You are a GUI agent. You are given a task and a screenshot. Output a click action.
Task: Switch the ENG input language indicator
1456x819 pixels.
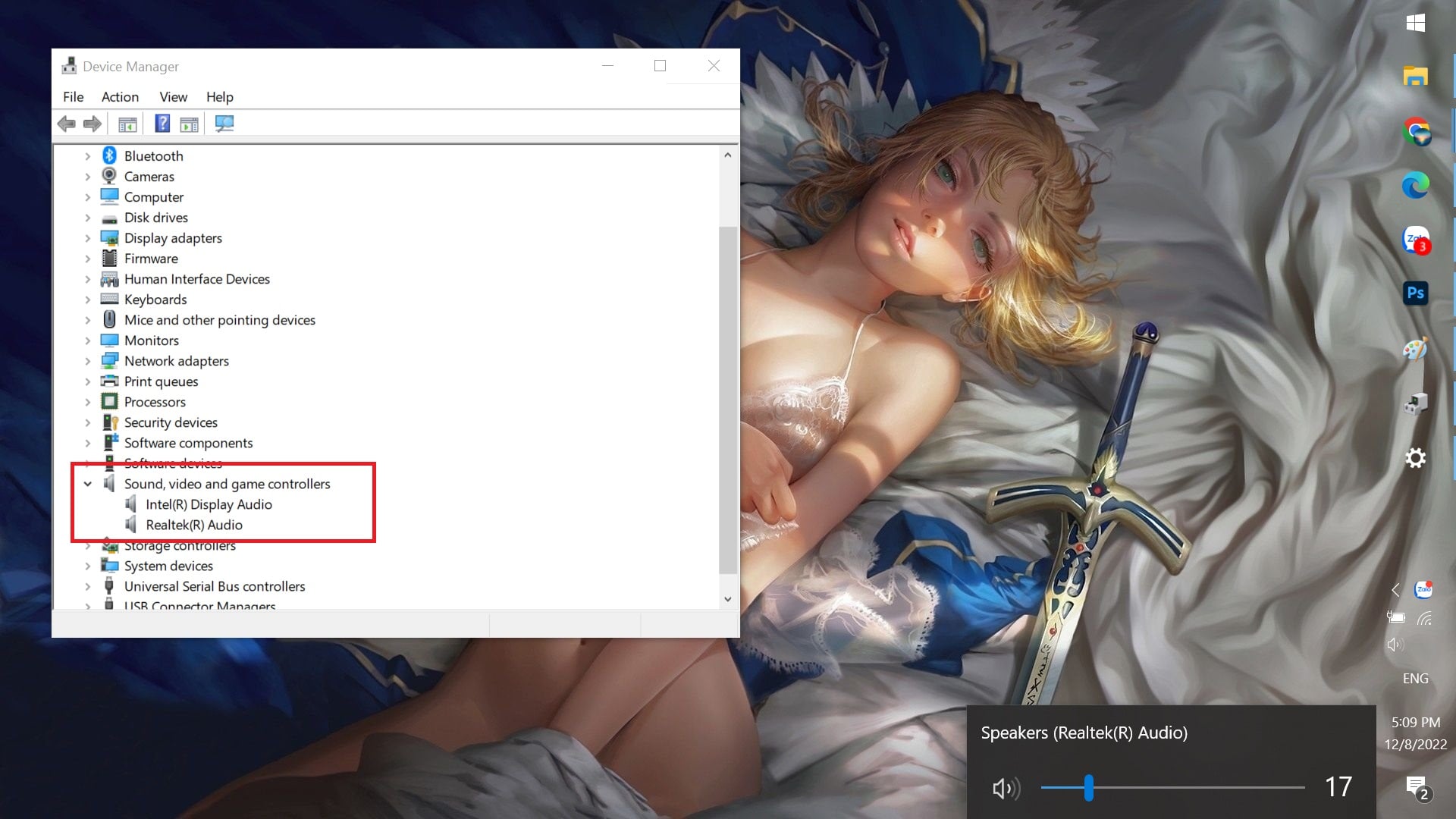point(1415,679)
